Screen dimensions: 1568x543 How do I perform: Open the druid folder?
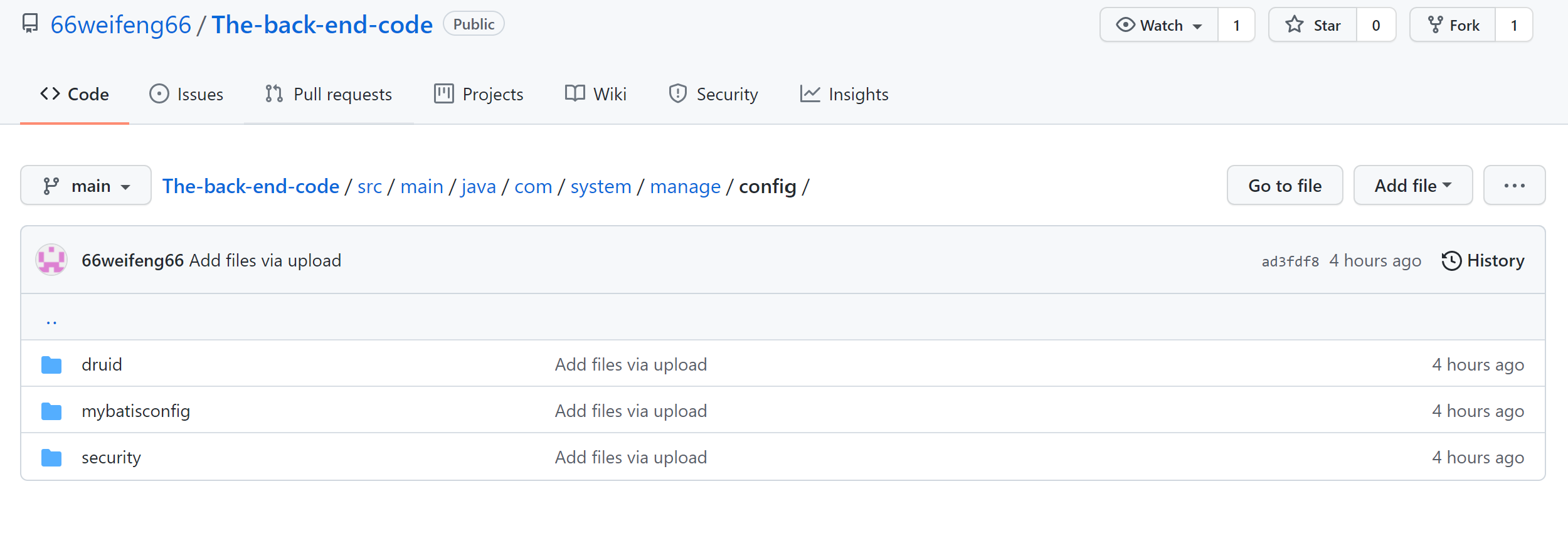tap(102, 364)
